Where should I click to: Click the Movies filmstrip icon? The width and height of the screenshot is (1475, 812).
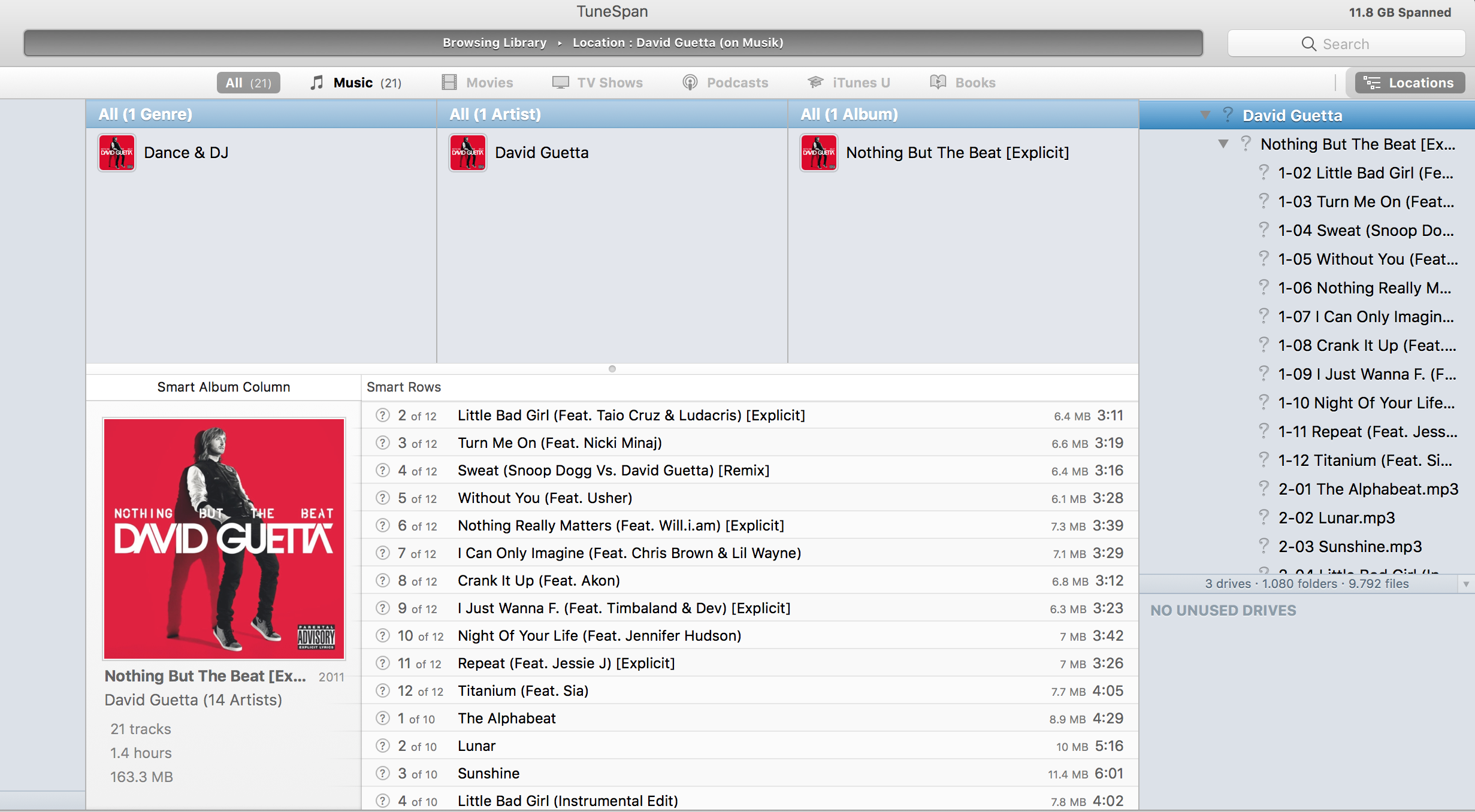point(449,83)
